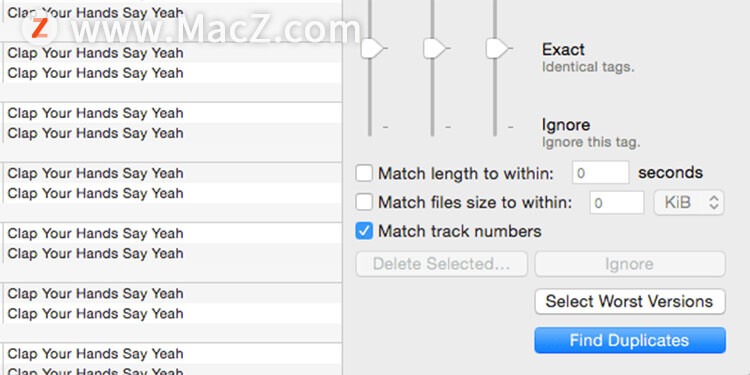Screen dimensions: 750x375
Task: Click the seconds input field for length
Action: [x=601, y=173]
